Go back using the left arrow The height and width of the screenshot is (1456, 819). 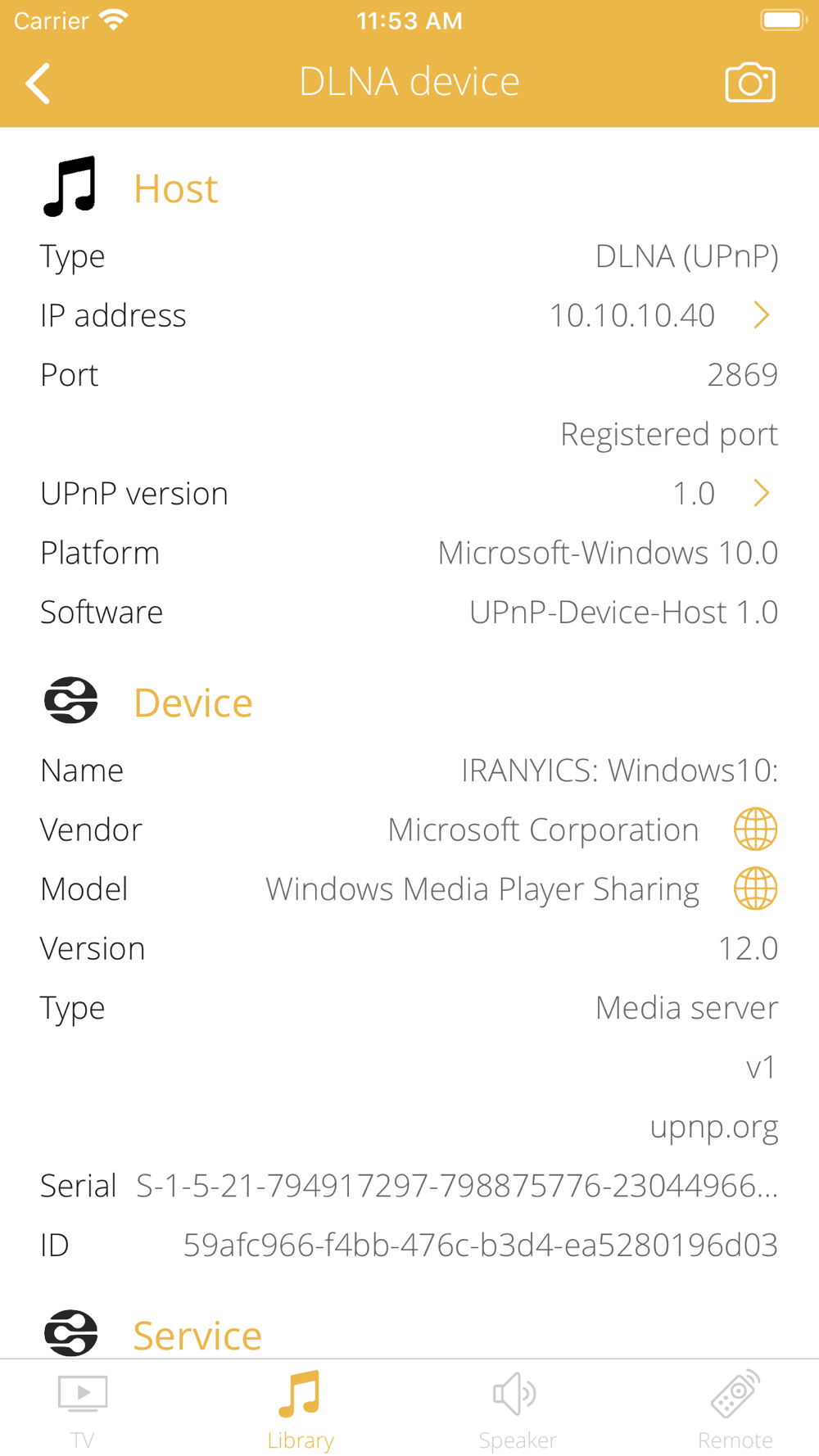[38, 83]
